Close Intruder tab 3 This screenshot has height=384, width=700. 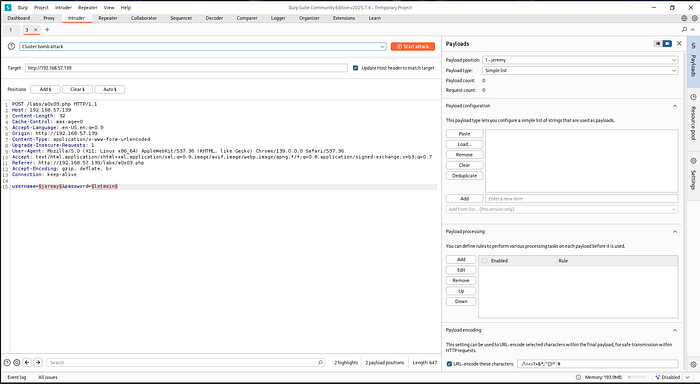(36, 29)
